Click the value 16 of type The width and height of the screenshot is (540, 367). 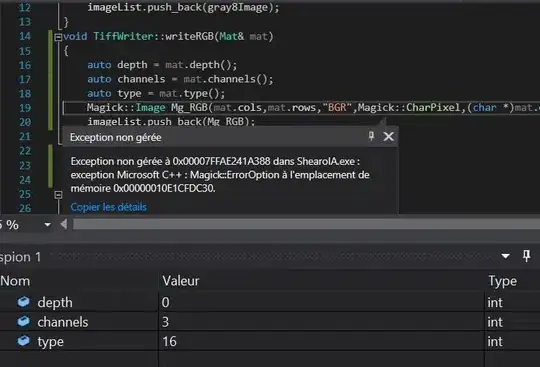pyautogui.click(x=169, y=342)
